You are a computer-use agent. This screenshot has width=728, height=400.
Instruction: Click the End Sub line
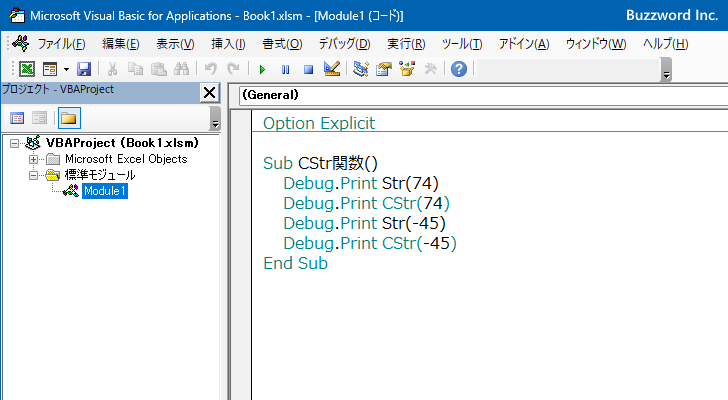295,263
